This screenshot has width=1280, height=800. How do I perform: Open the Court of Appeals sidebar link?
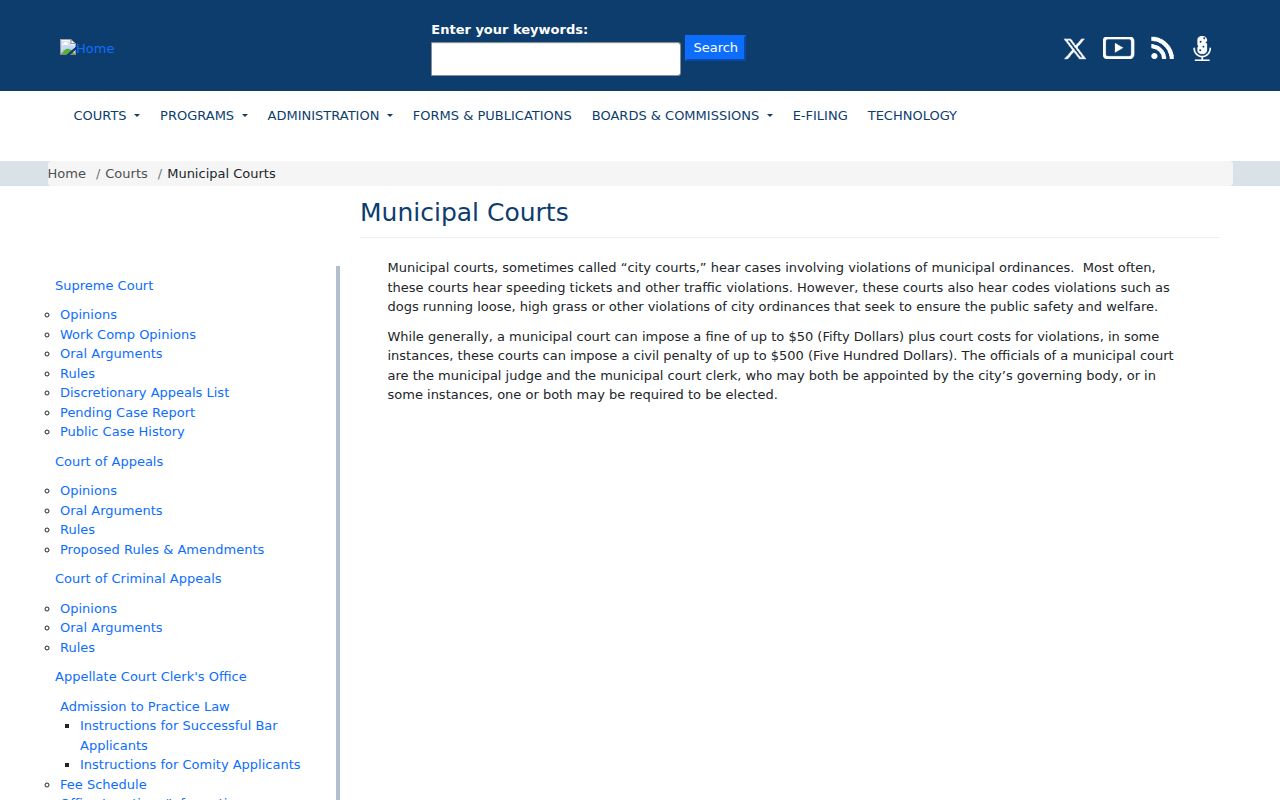[x=109, y=461]
